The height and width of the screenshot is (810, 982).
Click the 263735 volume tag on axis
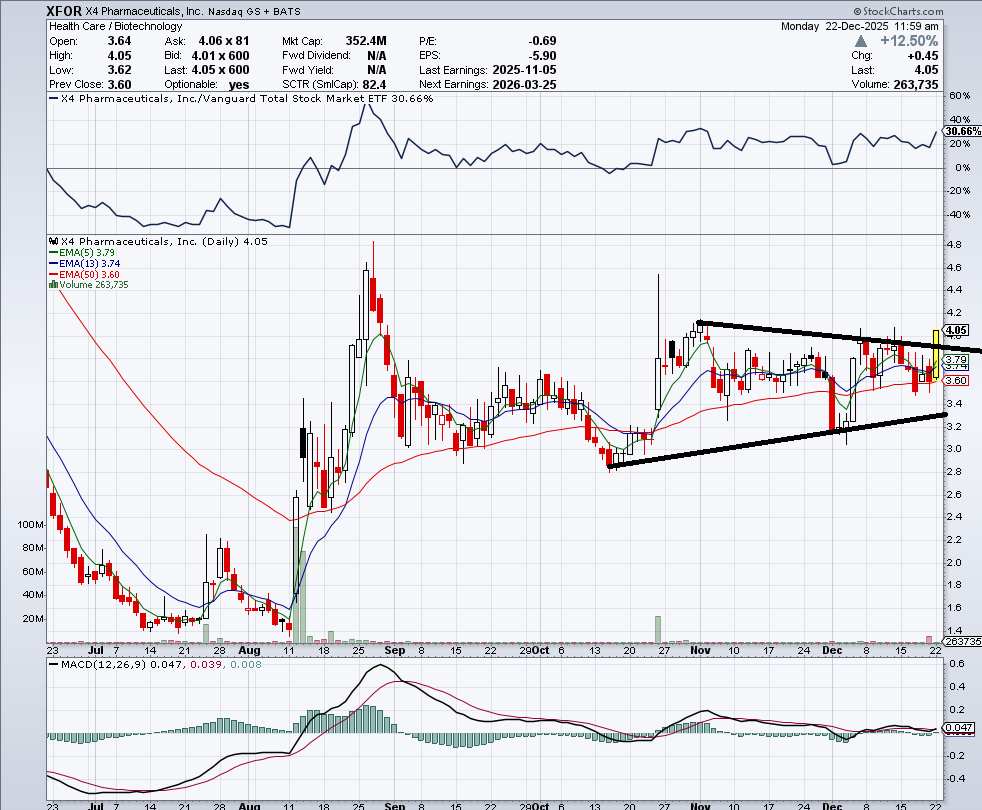[963, 641]
